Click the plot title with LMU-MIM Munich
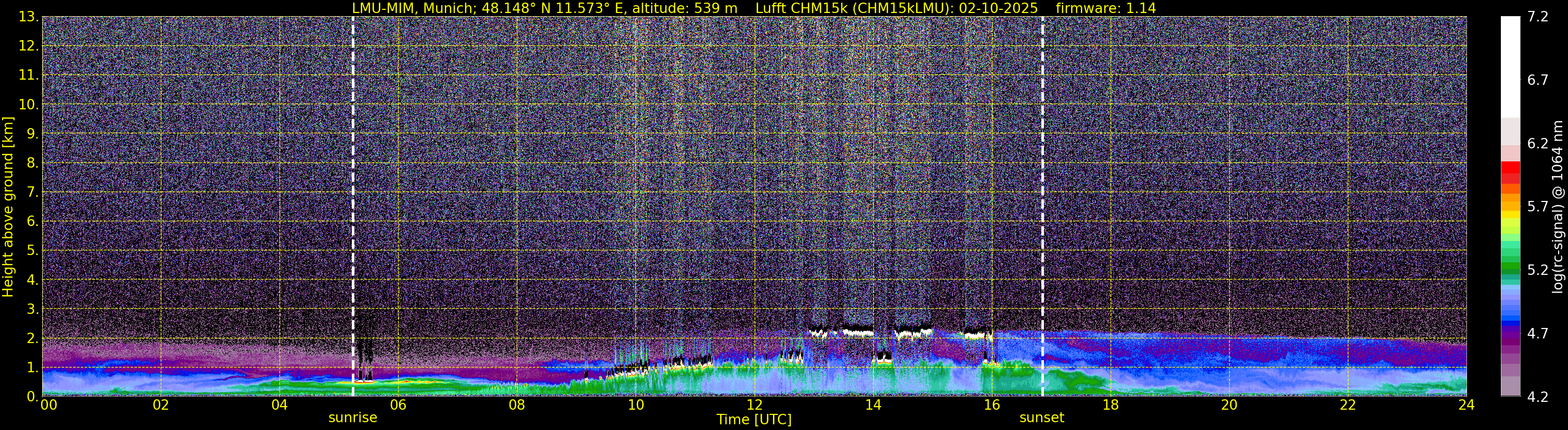The image size is (1568, 430). pyautogui.click(x=754, y=8)
